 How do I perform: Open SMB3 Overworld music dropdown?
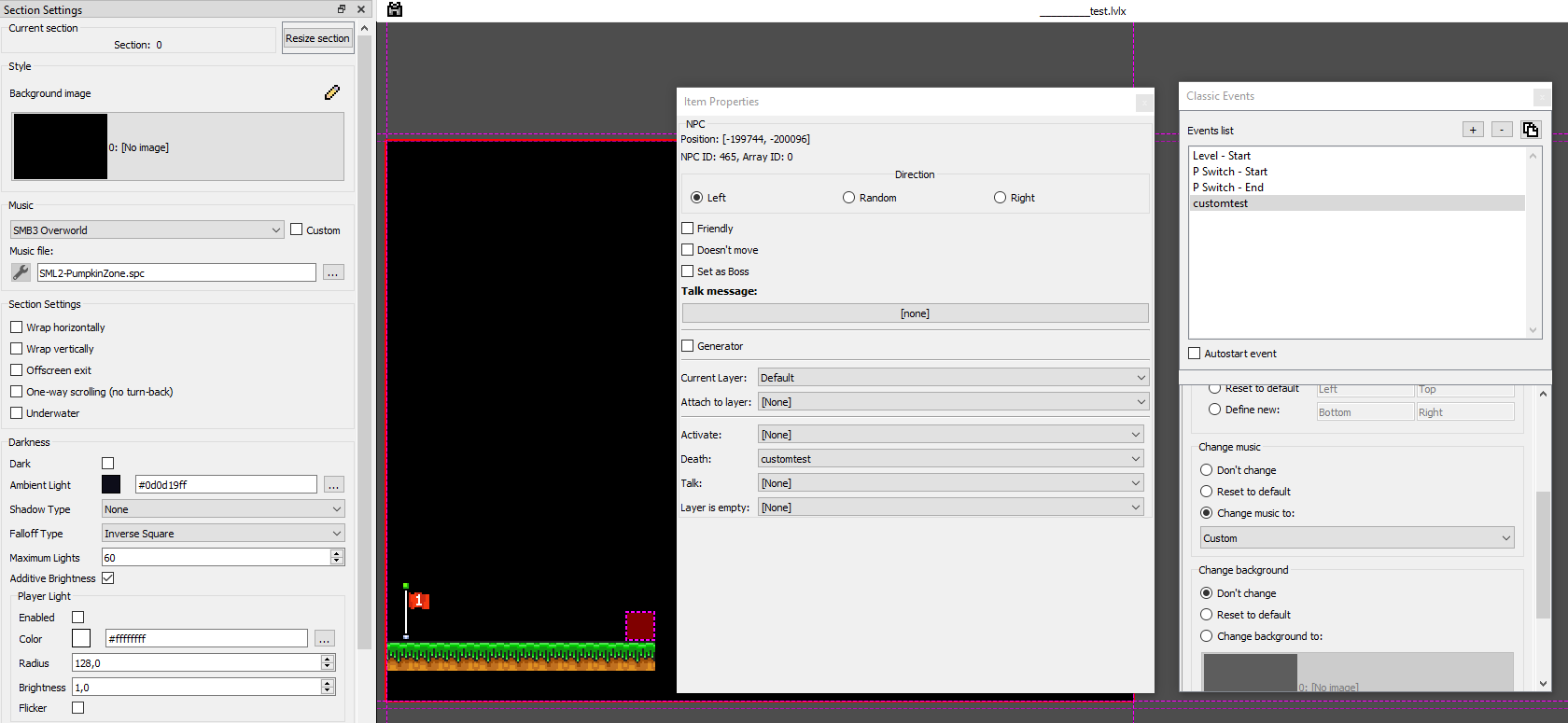coord(147,229)
